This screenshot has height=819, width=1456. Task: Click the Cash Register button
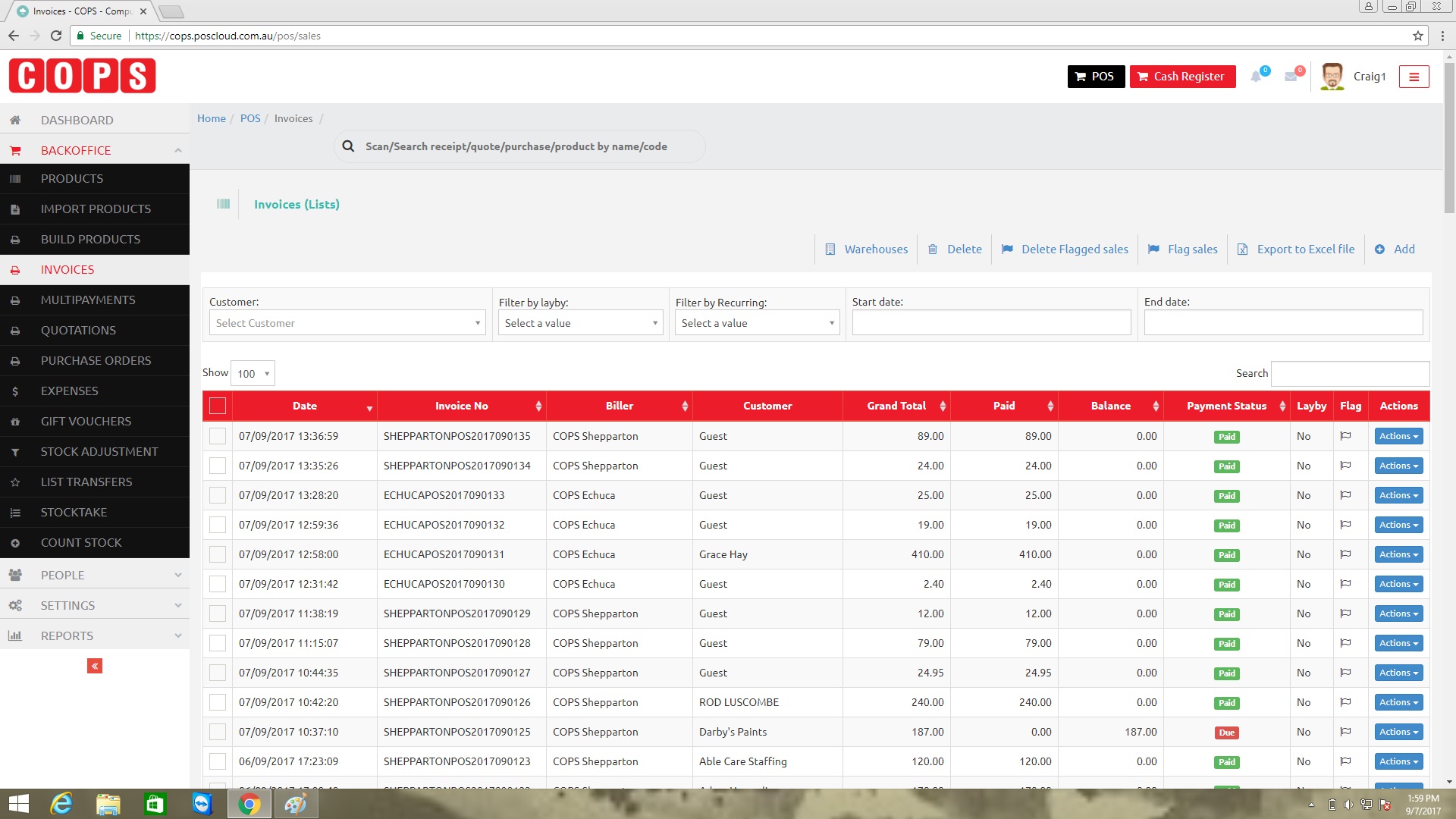click(x=1182, y=77)
